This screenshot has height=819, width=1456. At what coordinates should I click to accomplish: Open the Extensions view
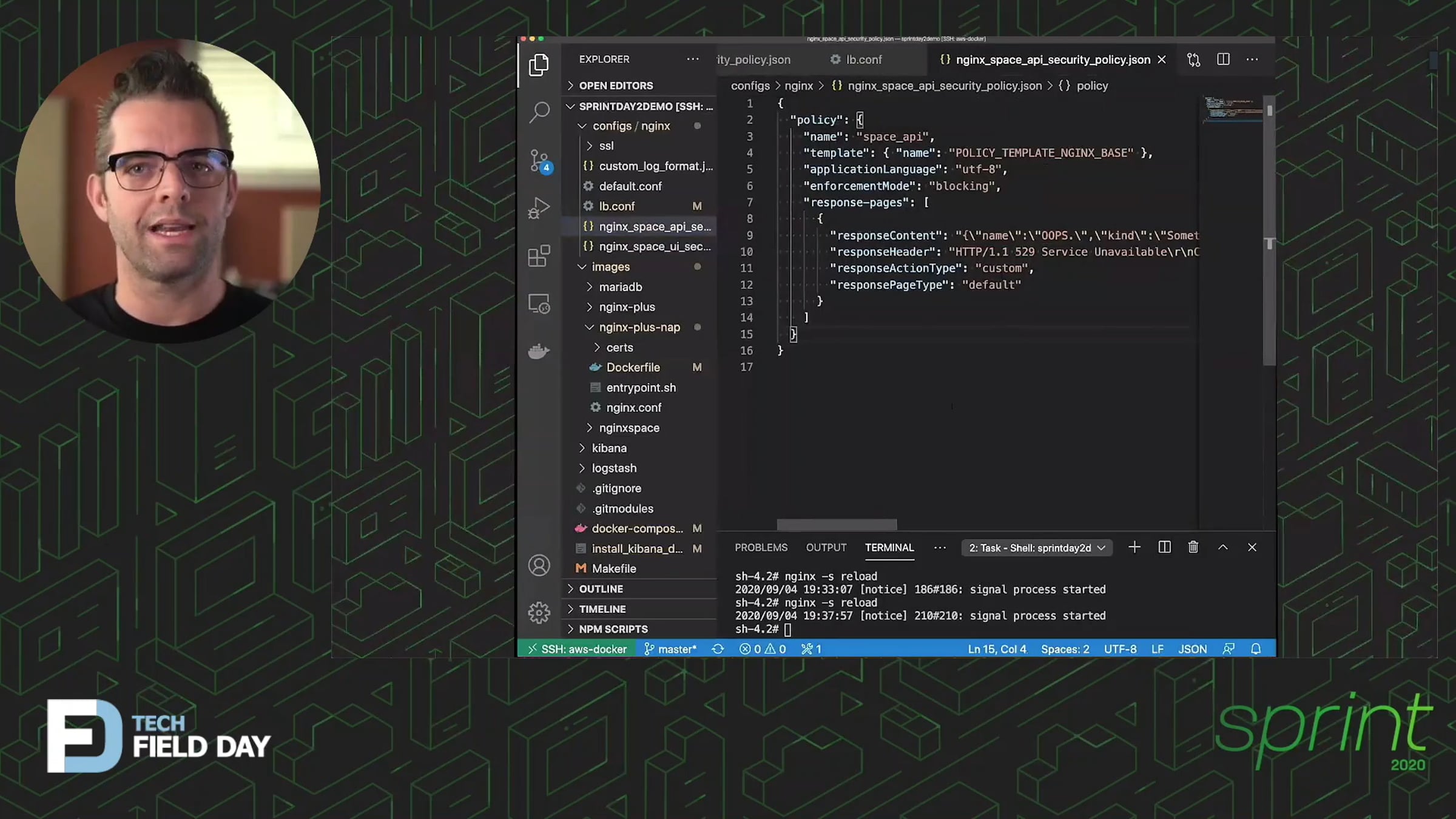point(539,255)
